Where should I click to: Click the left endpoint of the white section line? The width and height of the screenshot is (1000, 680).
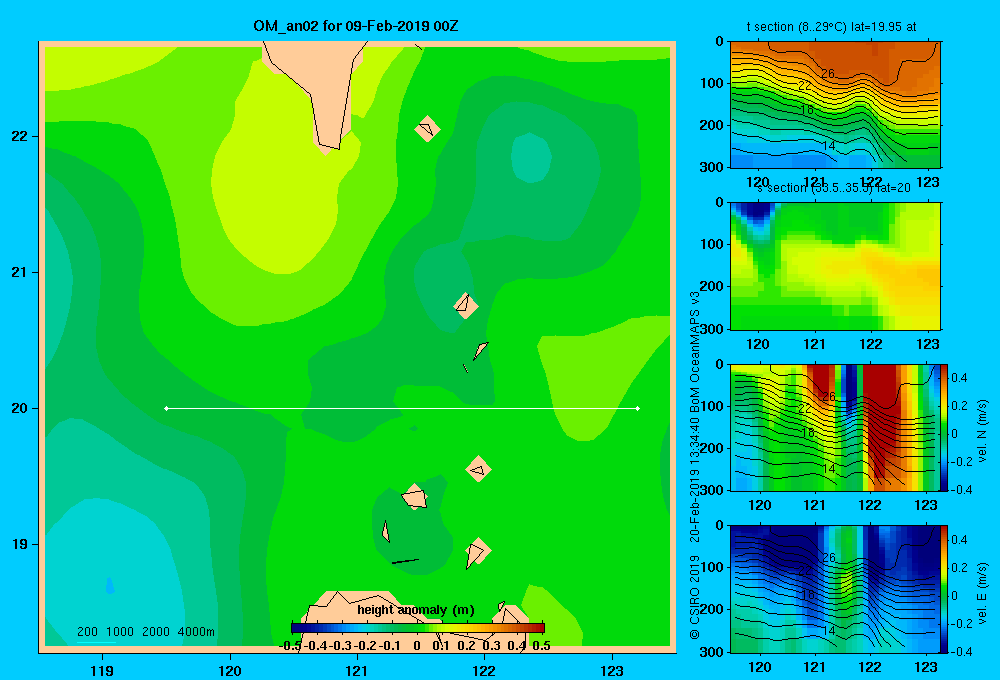pos(166,408)
